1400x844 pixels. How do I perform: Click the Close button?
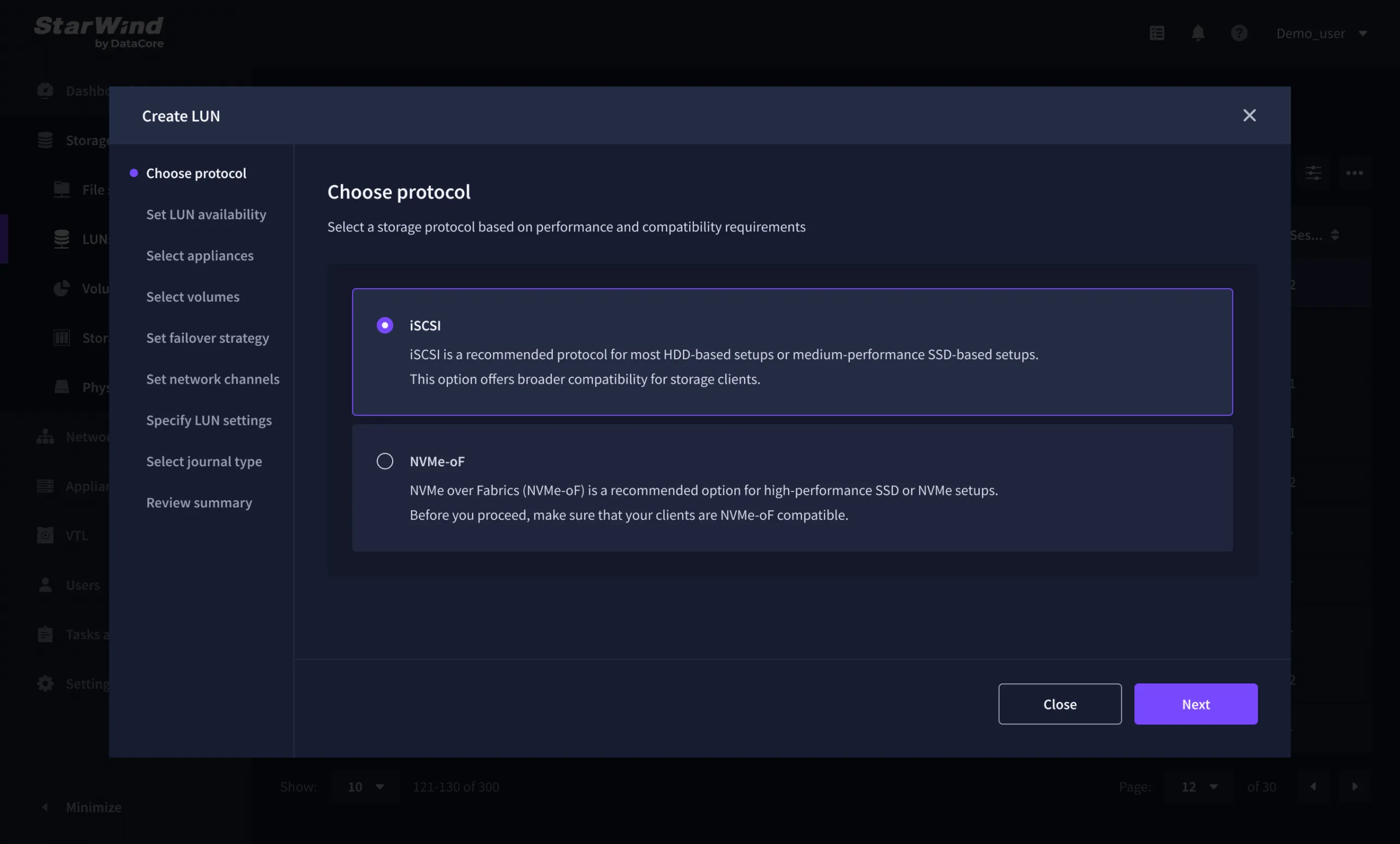point(1060,704)
